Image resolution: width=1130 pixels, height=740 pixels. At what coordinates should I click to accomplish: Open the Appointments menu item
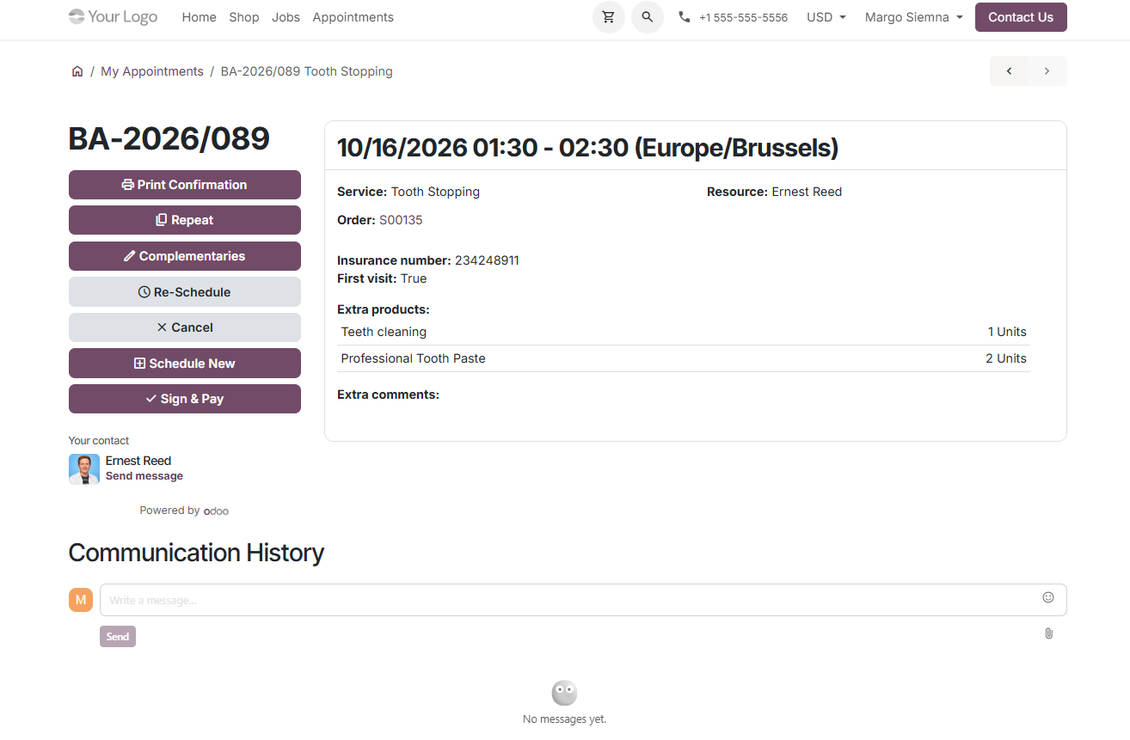[x=353, y=17]
